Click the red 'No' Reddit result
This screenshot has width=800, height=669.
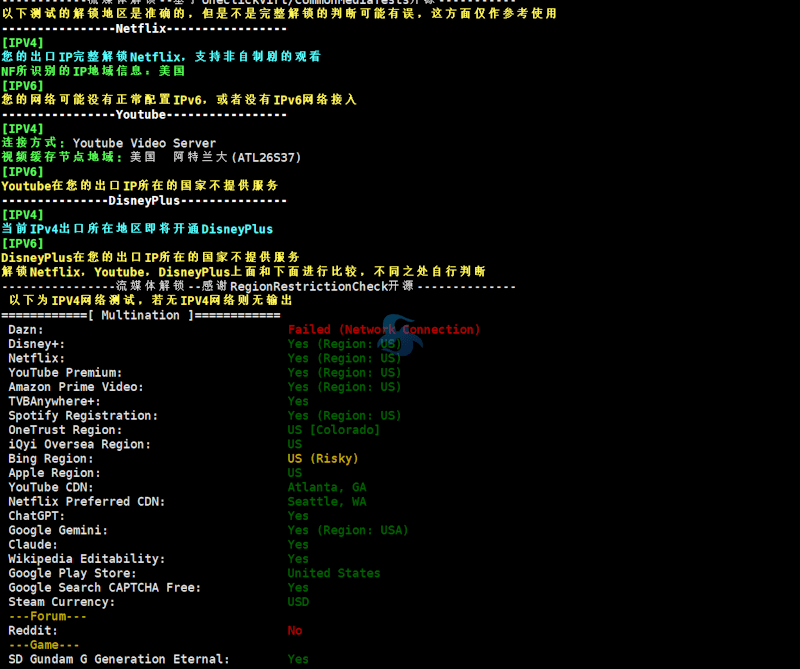295,630
